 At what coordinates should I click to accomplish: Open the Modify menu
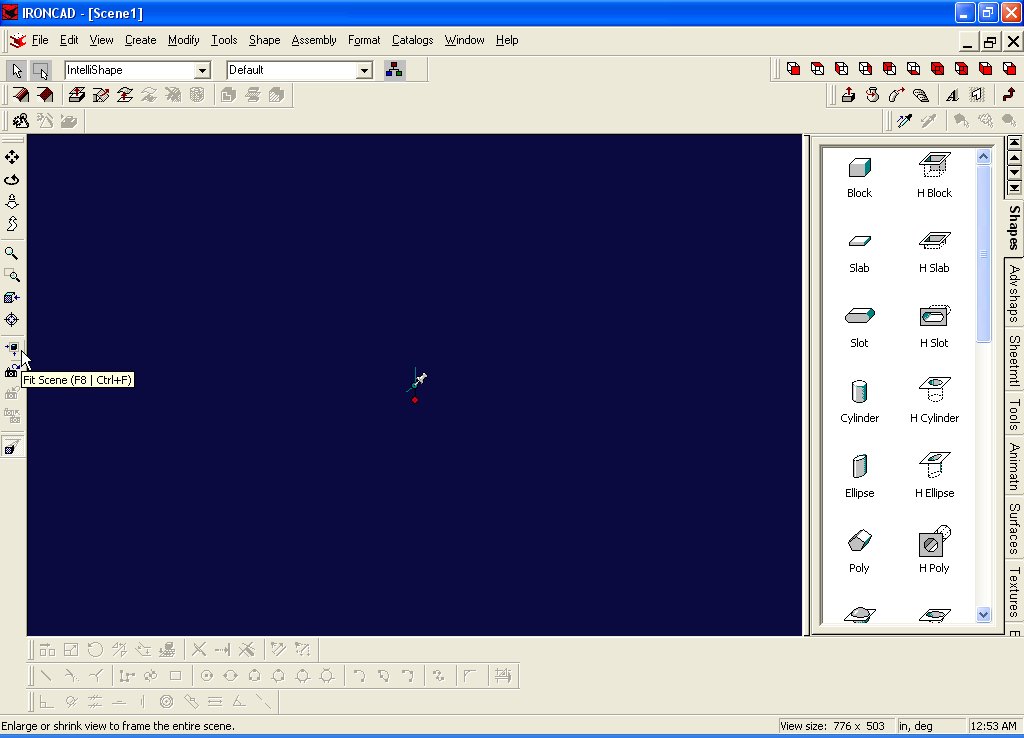(184, 40)
